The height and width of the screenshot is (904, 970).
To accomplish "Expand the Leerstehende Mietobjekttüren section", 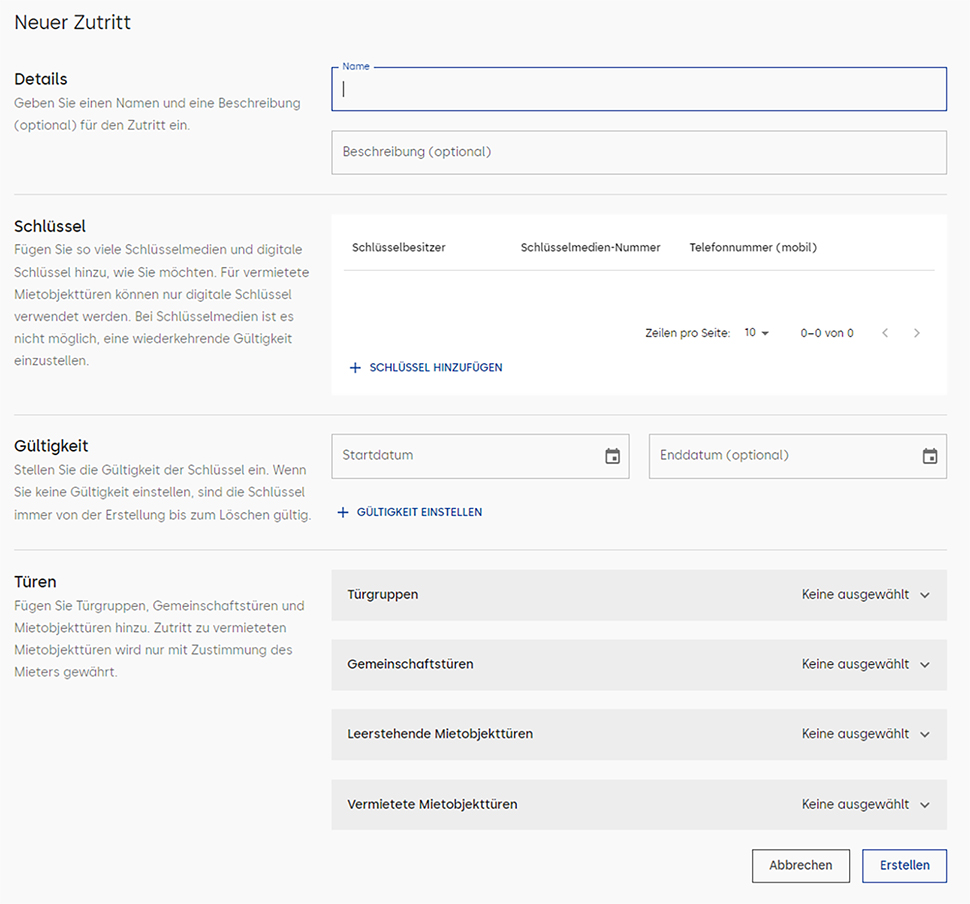I will tap(639, 734).
